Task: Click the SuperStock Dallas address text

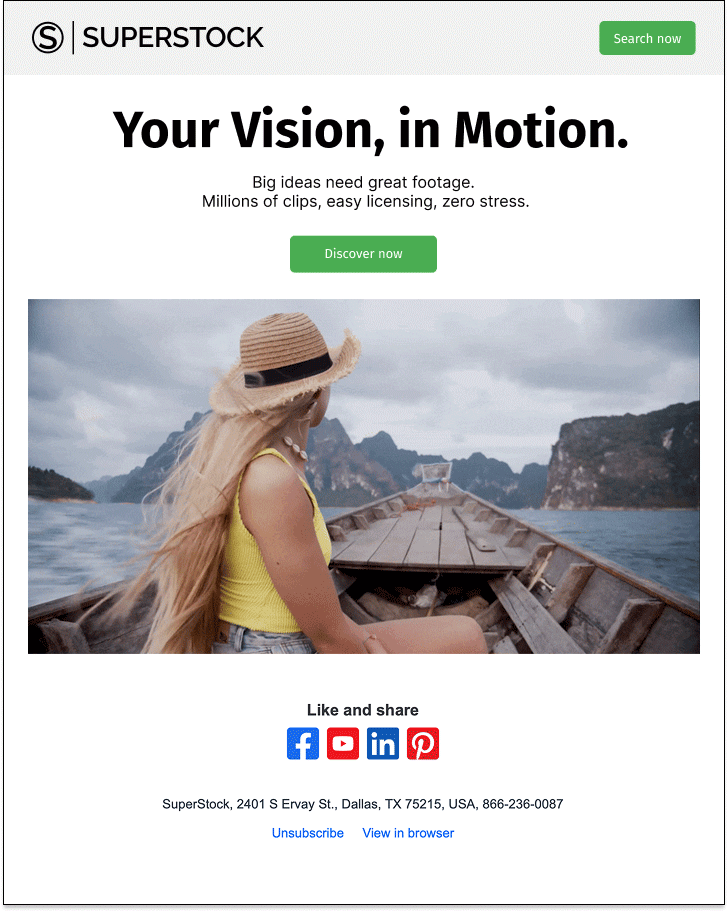Action: click(363, 804)
